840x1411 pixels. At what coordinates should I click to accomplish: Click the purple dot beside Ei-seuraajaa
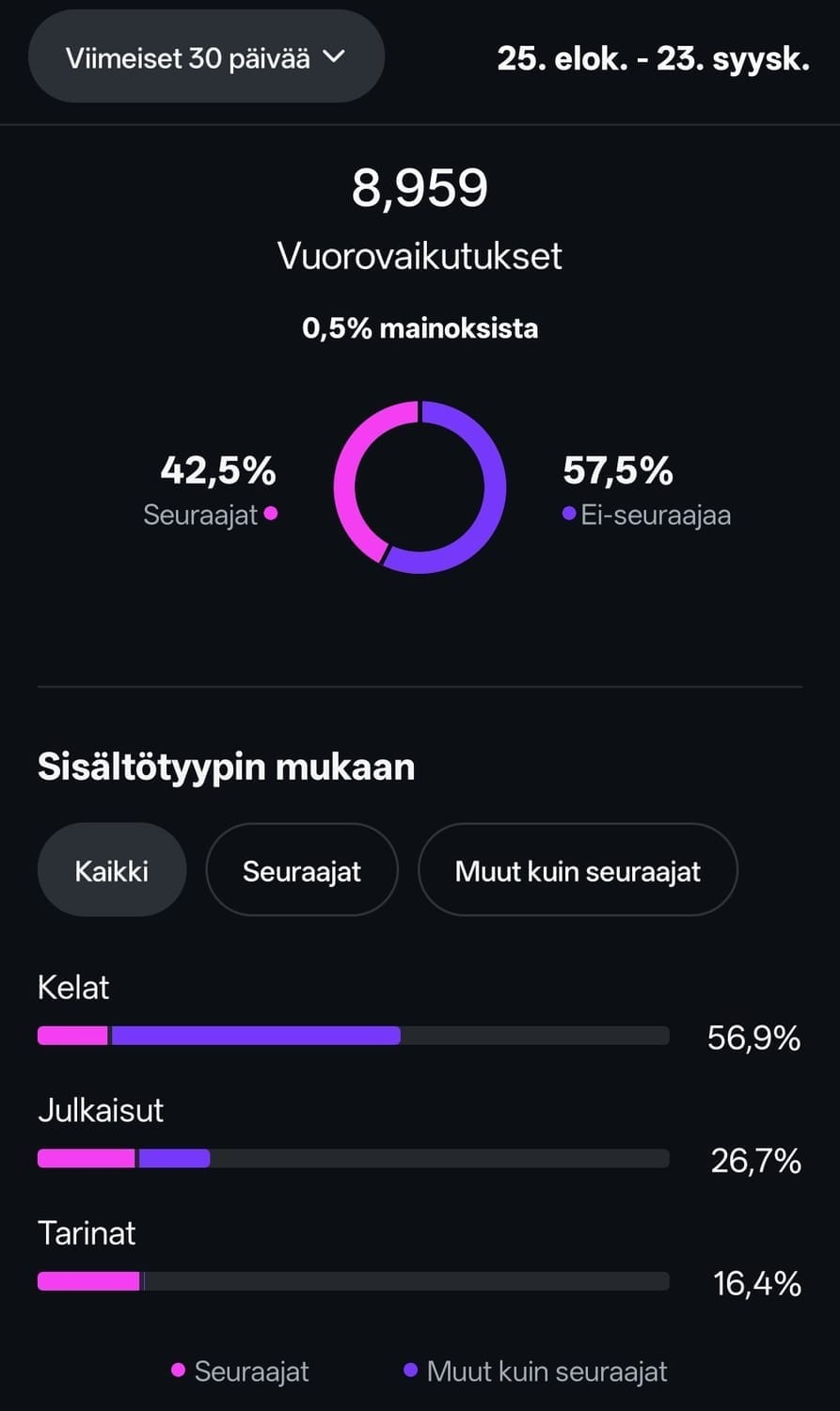(x=568, y=514)
